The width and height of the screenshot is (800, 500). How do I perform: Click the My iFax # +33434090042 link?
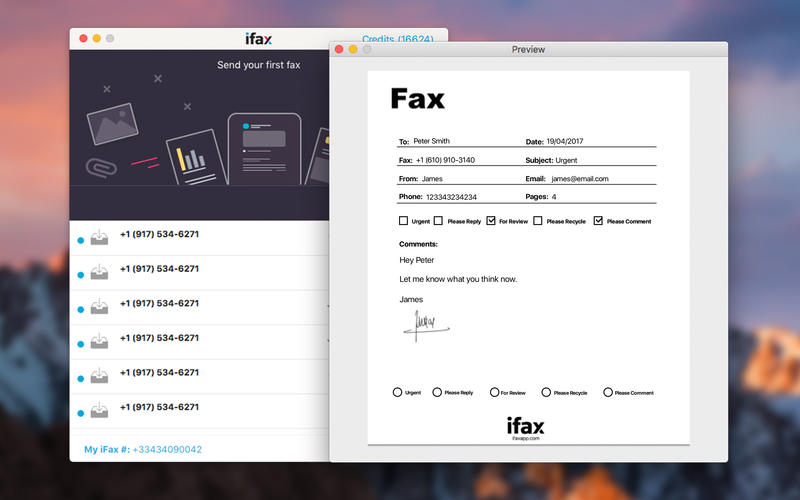143,449
